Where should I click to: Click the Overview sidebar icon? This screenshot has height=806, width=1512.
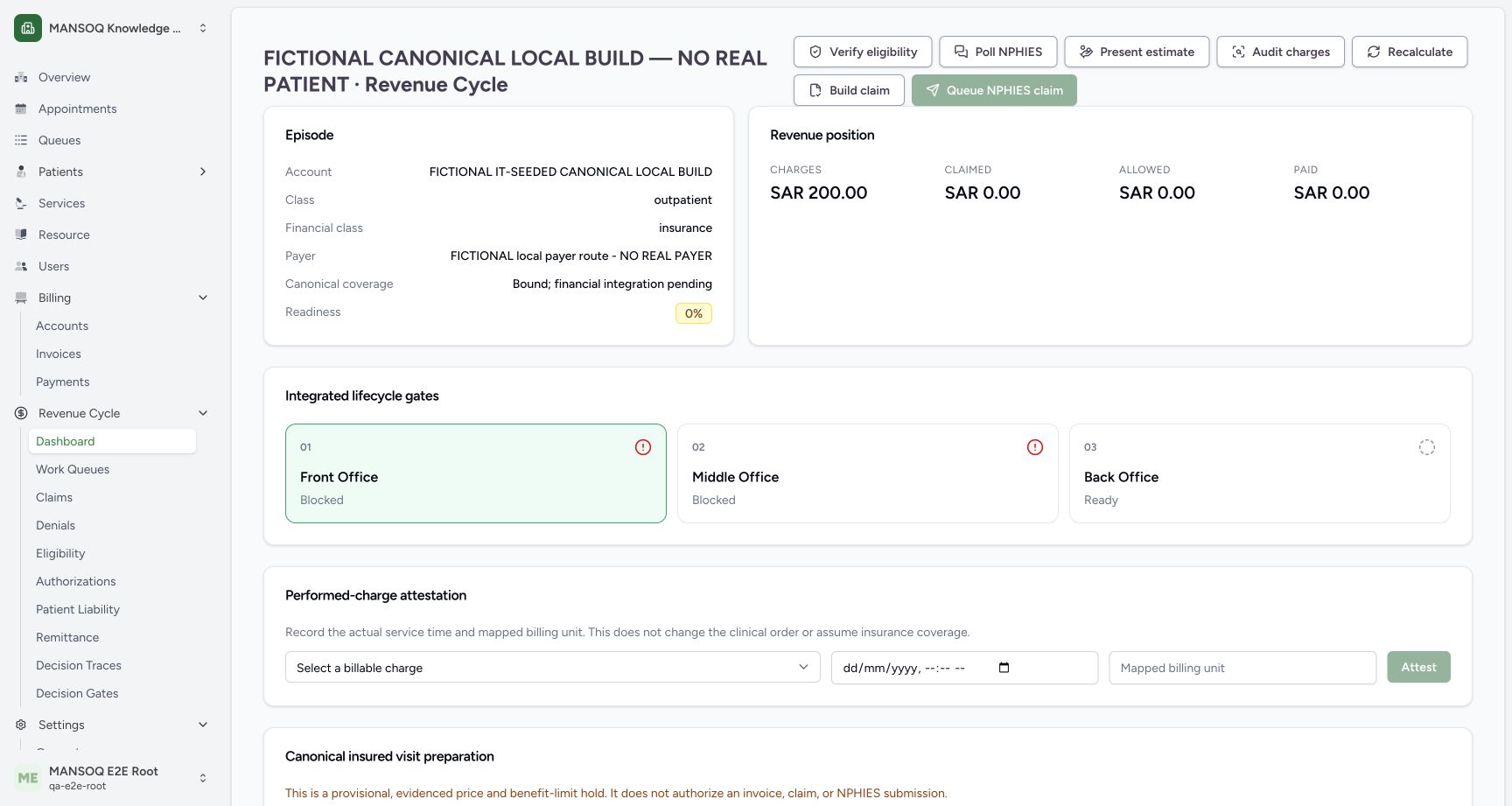(x=21, y=77)
